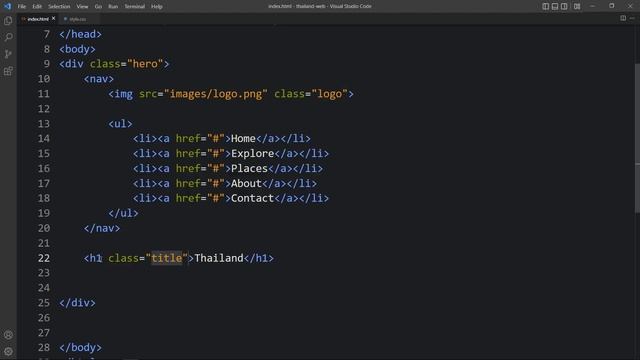Open the File menu
Image resolution: width=640 pixels, height=360 pixels.
click(22, 7)
